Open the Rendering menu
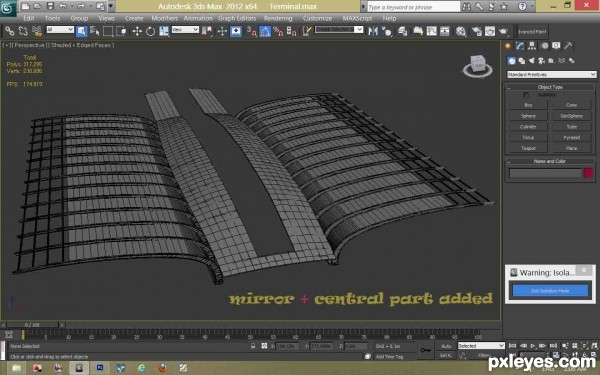 tap(278, 18)
